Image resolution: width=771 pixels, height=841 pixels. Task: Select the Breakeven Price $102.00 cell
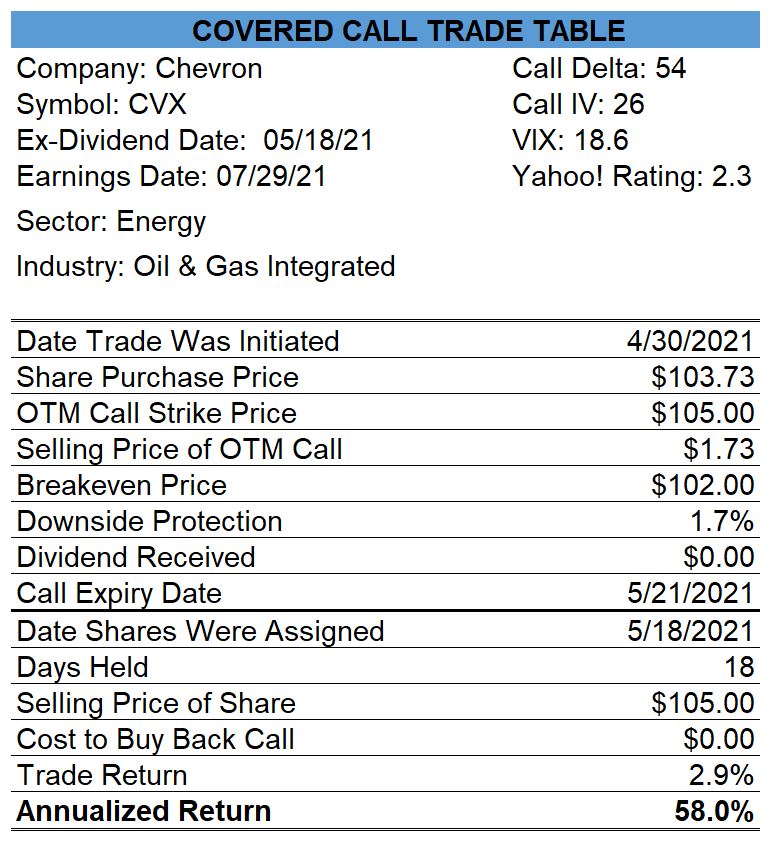tap(702, 485)
